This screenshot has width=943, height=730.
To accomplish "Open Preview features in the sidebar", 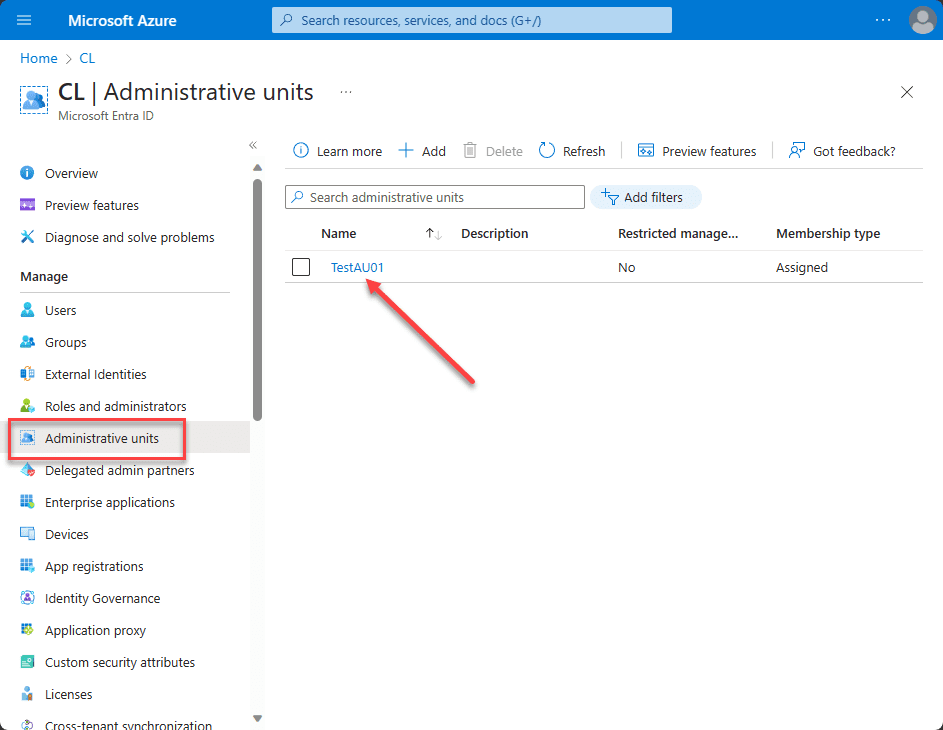I will click(x=91, y=206).
